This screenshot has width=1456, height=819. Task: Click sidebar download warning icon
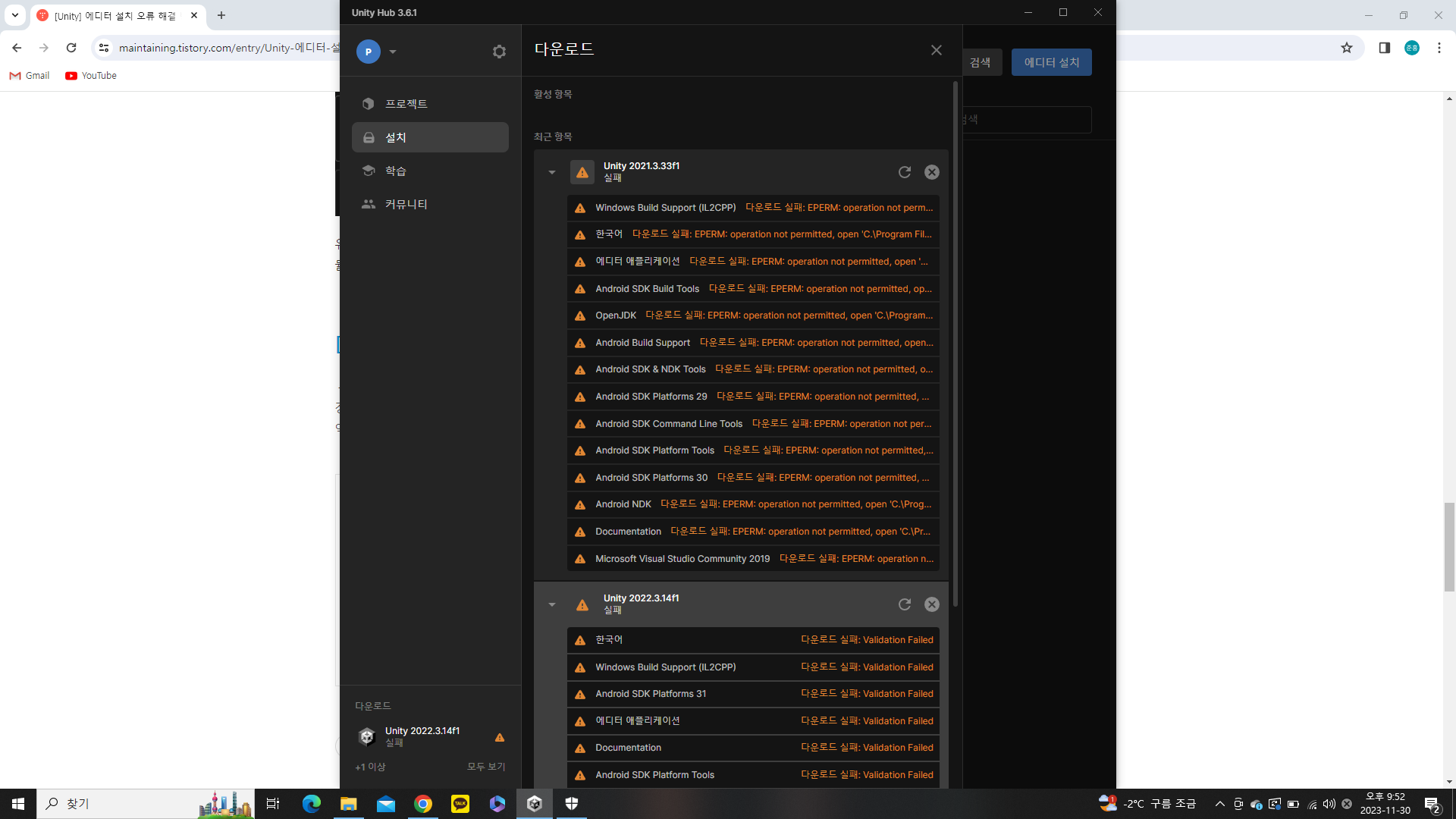coord(500,737)
